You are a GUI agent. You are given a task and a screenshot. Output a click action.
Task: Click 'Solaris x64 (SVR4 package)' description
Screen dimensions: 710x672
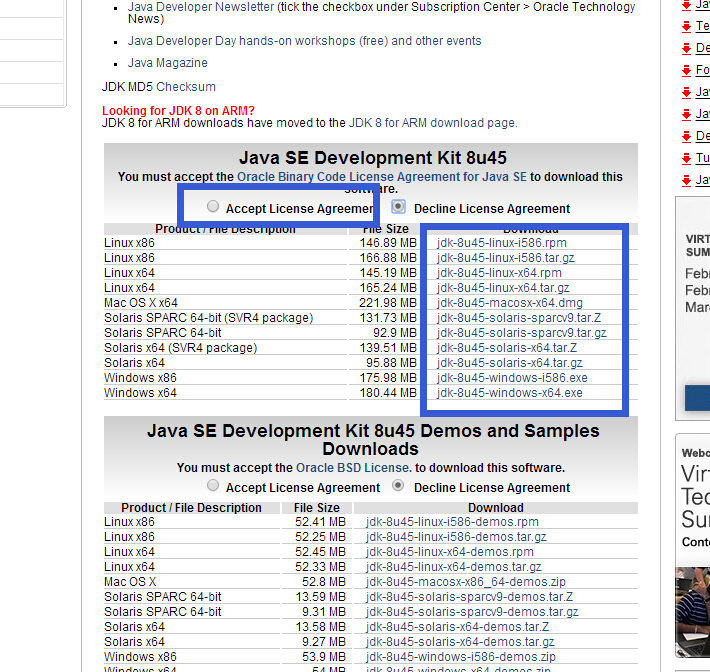pyautogui.click(x=180, y=347)
